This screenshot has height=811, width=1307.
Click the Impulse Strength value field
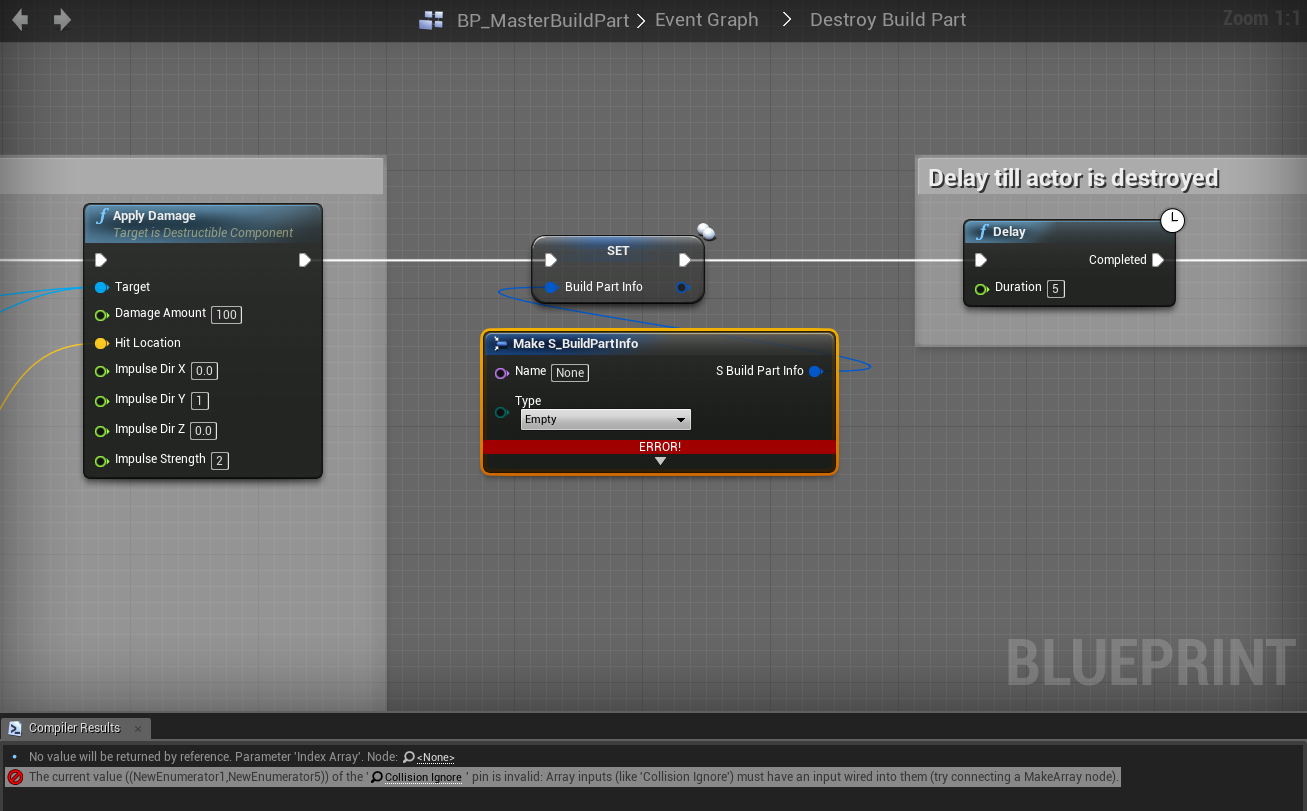coord(220,461)
